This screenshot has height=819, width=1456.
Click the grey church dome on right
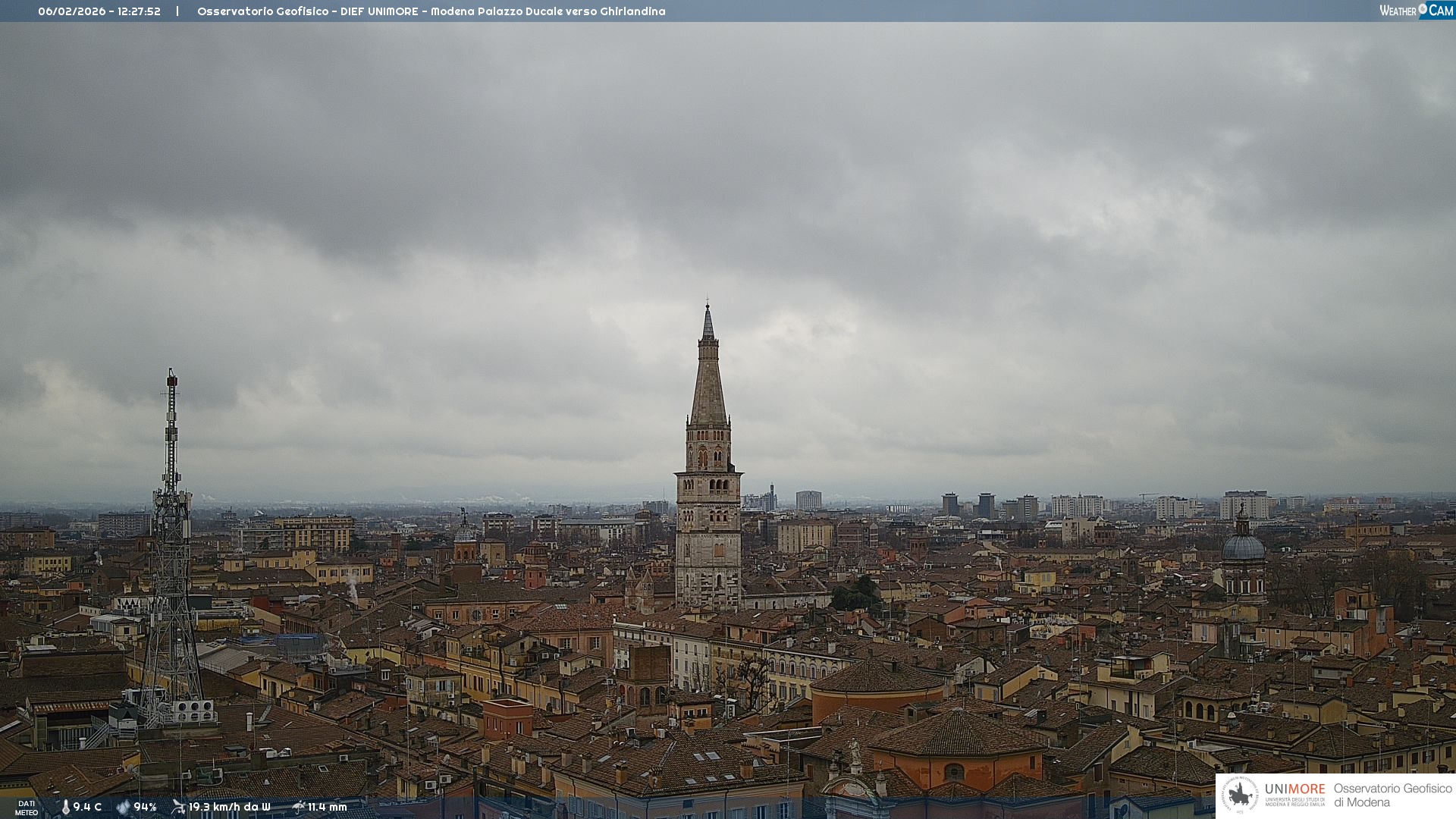[1243, 548]
